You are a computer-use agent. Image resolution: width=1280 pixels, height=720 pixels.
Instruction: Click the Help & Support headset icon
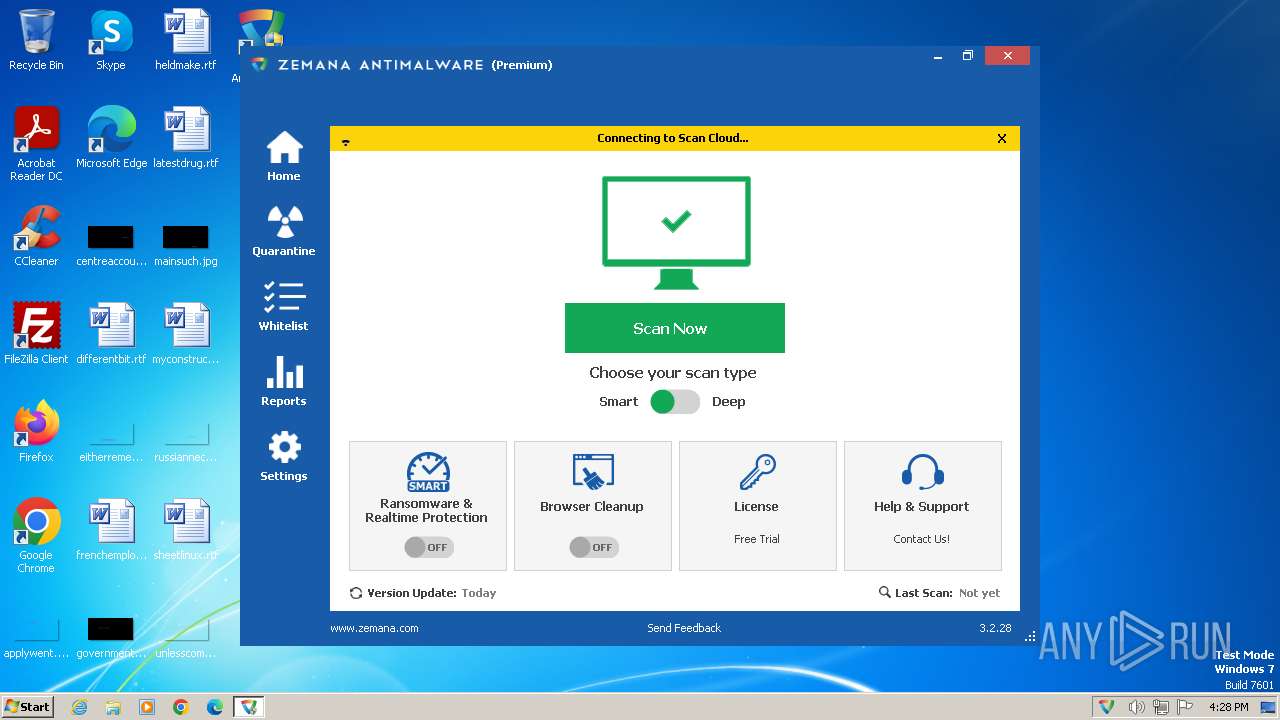(x=922, y=472)
